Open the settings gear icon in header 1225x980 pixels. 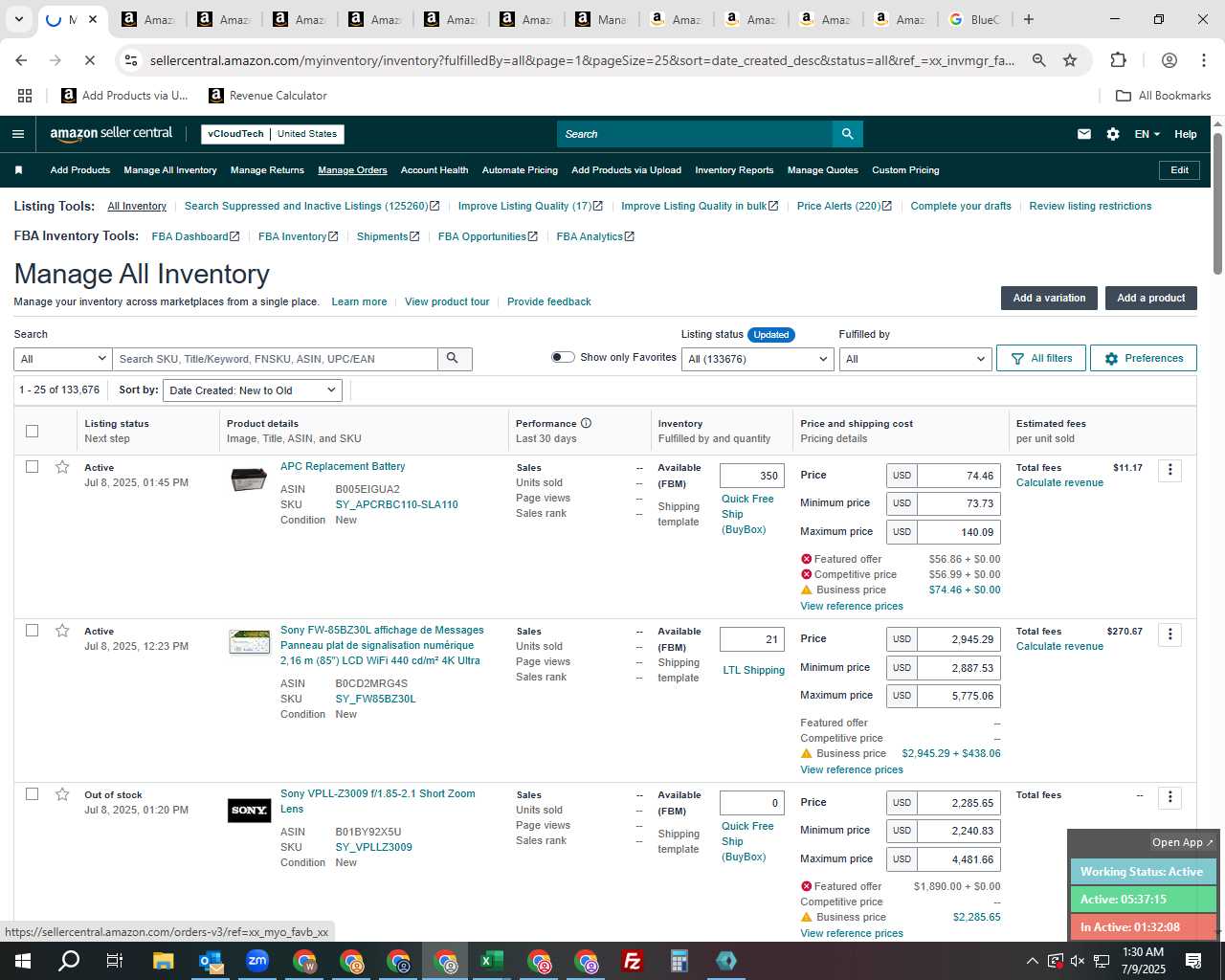[x=1112, y=134]
